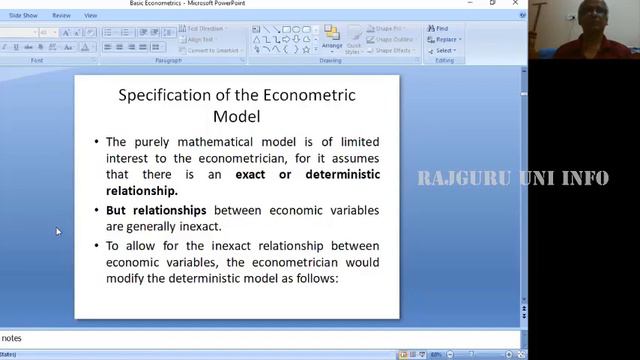Expand the shapes gallery More arrow
The height and width of the screenshot is (360, 640).
tap(316, 49)
